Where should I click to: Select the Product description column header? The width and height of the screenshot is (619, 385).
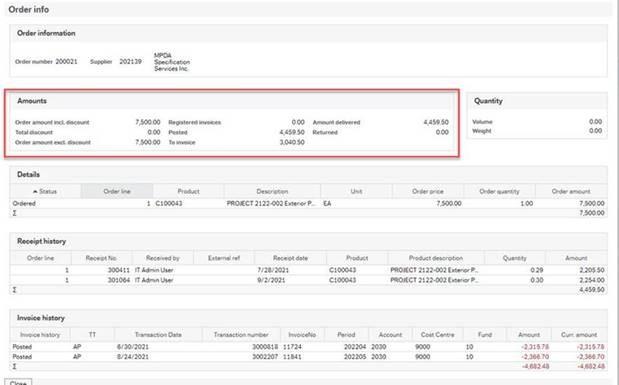[436, 258]
